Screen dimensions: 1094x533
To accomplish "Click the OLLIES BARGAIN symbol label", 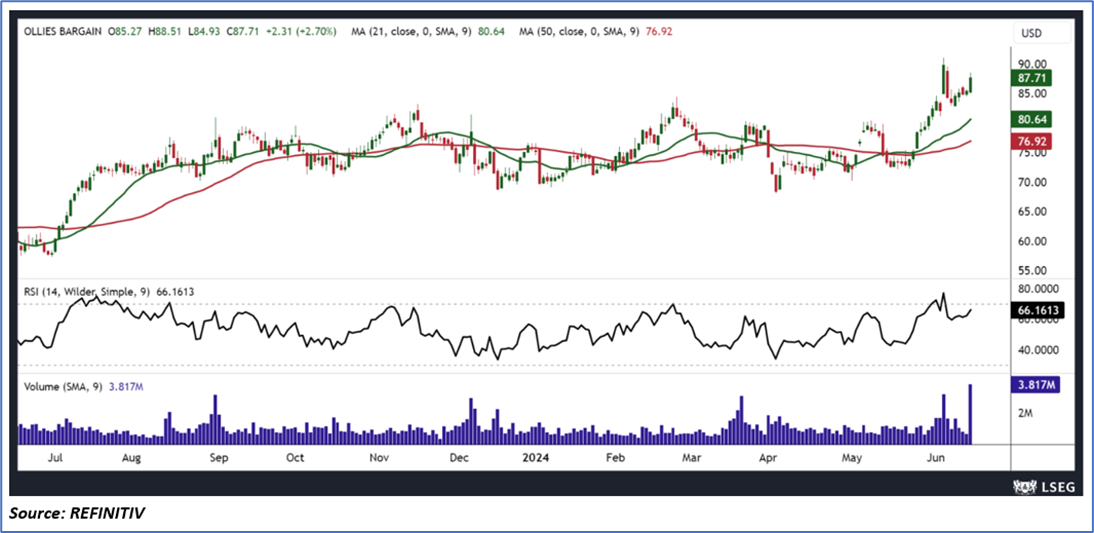I will pyautogui.click(x=62, y=31).
